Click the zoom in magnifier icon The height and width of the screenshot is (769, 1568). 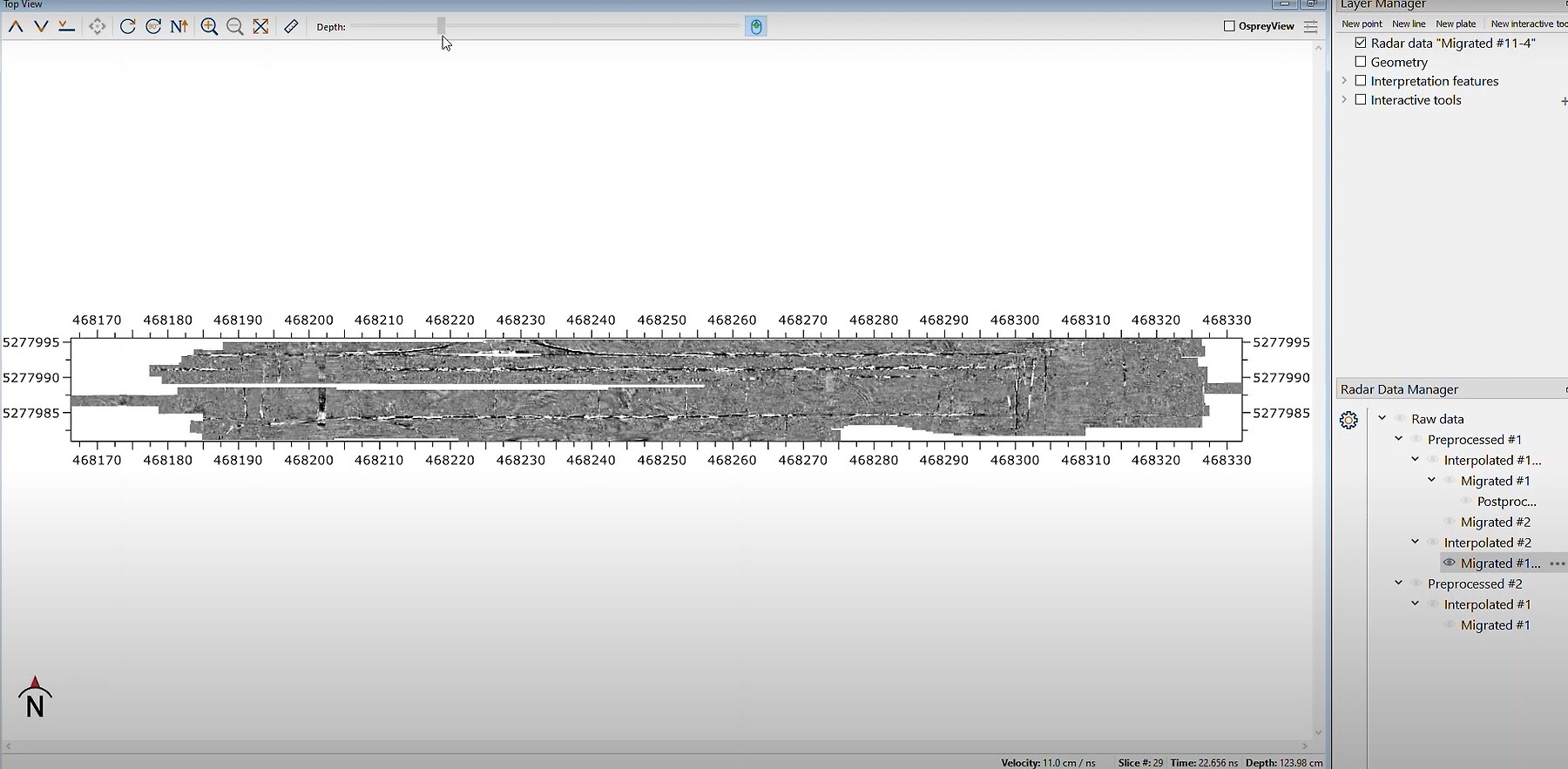click(209, 27)
